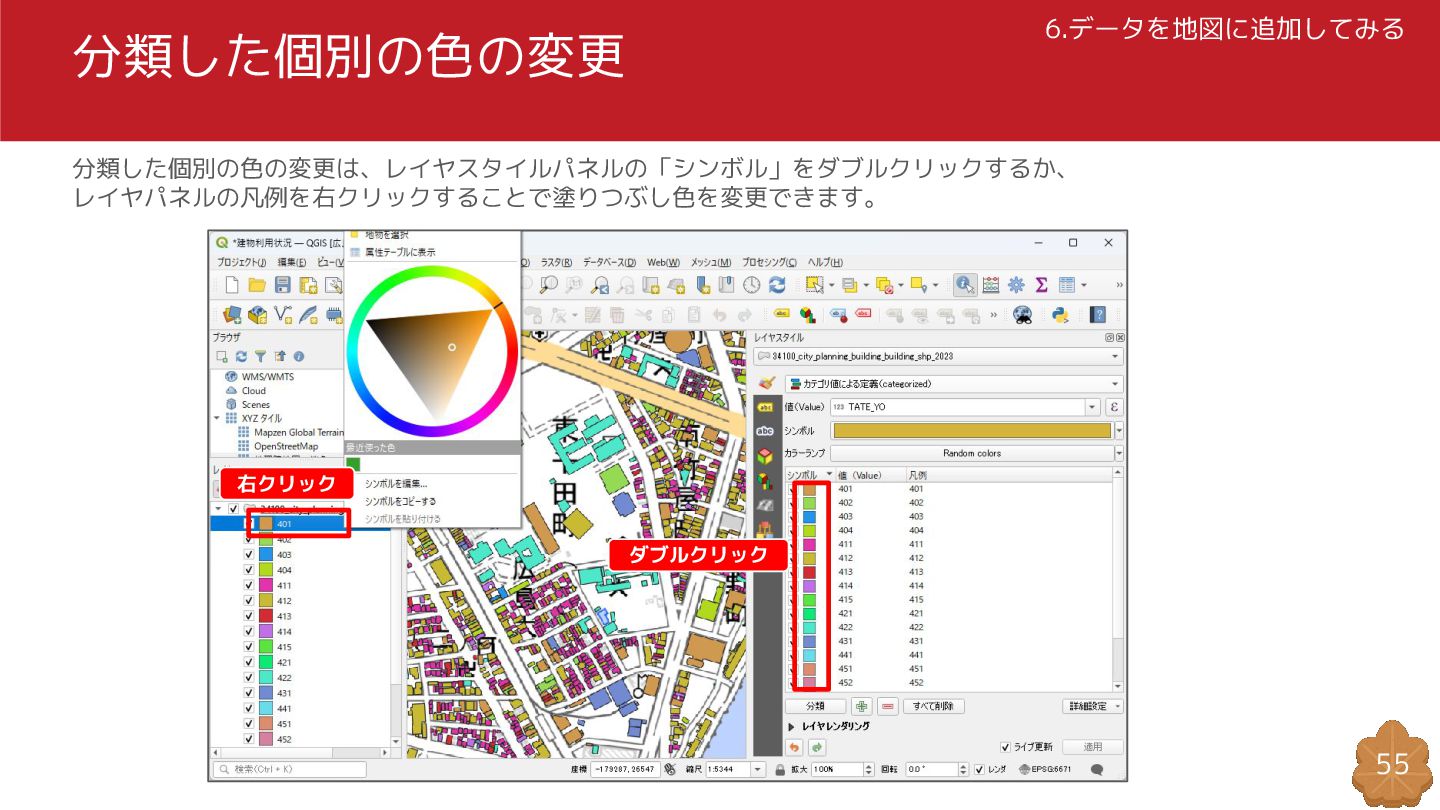Open the Help contents icon

pyautogui.click(x=1098, y=315)
